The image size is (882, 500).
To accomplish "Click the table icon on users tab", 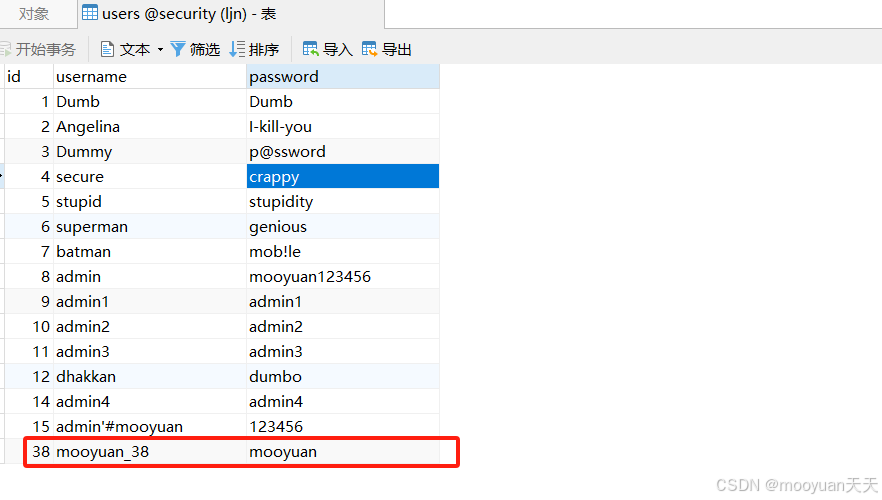I will pos(89,12).
